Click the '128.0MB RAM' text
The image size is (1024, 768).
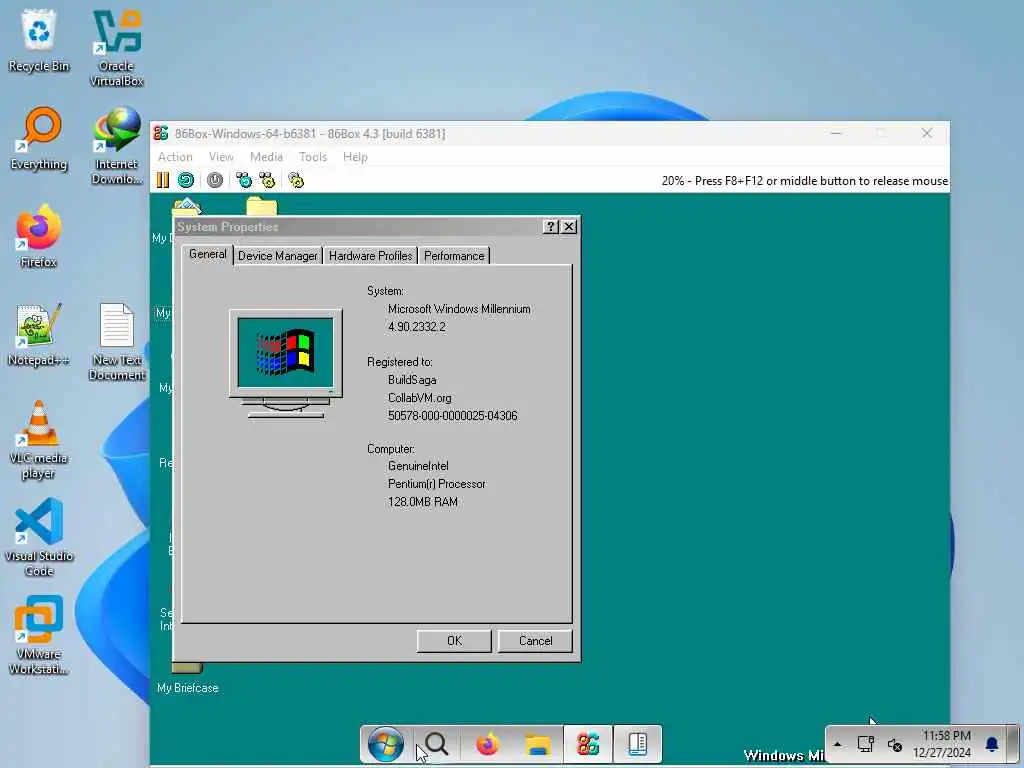423,502
